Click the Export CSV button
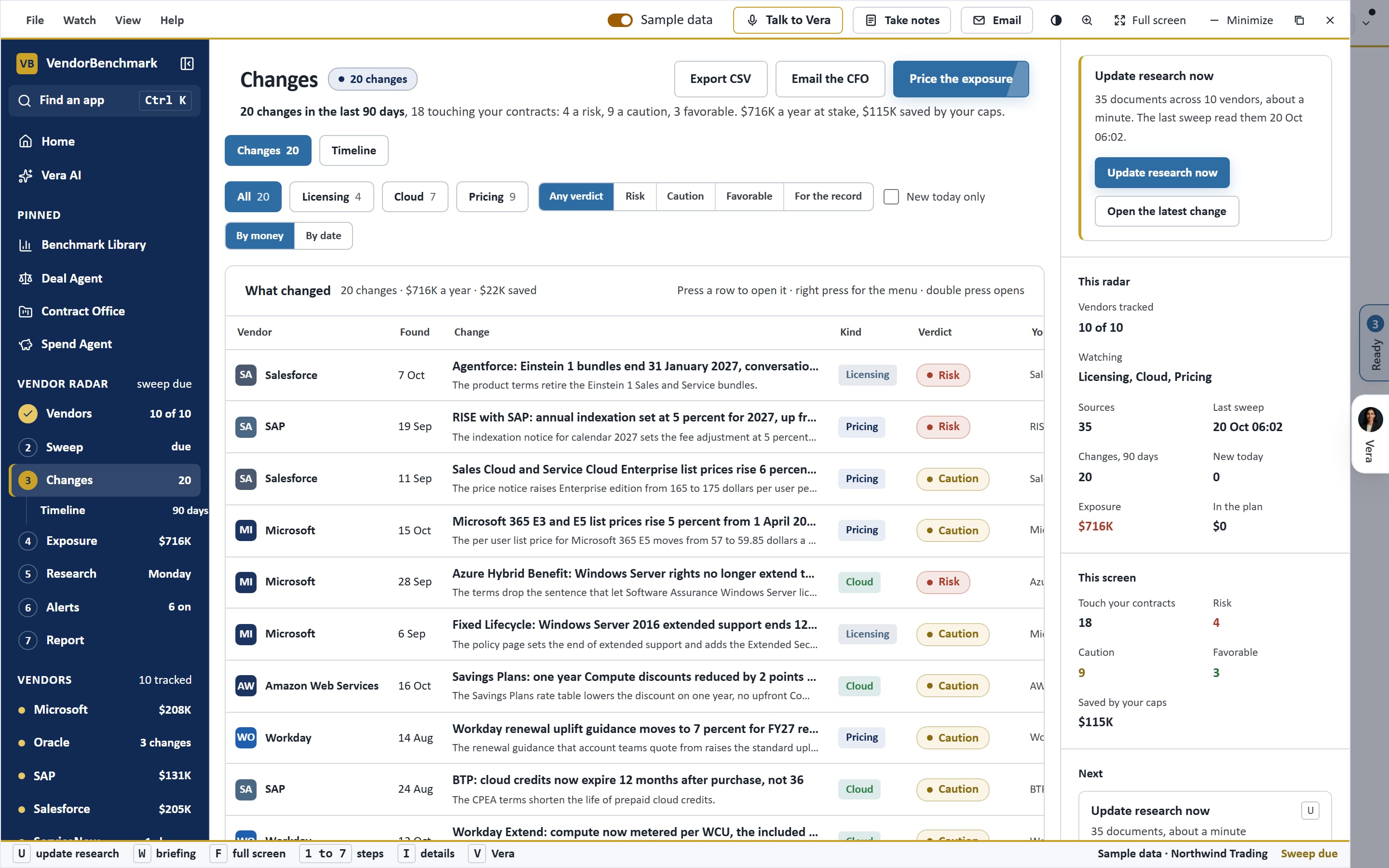This screenshot has height=868, width=1389. click(721, 79)
